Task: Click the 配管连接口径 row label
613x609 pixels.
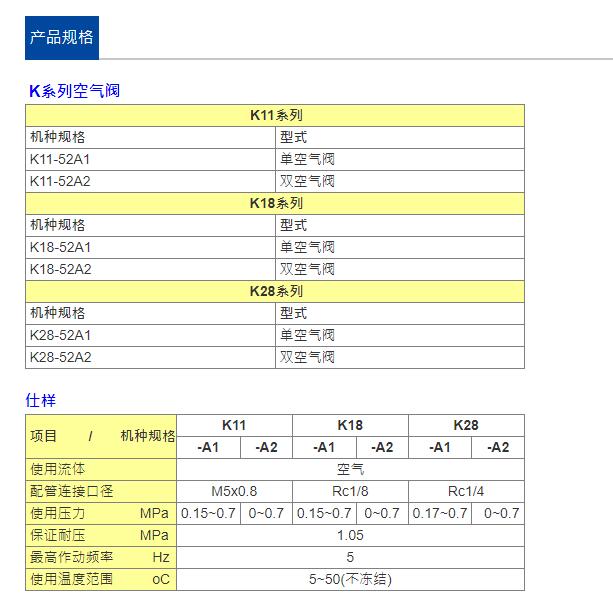Action: click(101, 491)
